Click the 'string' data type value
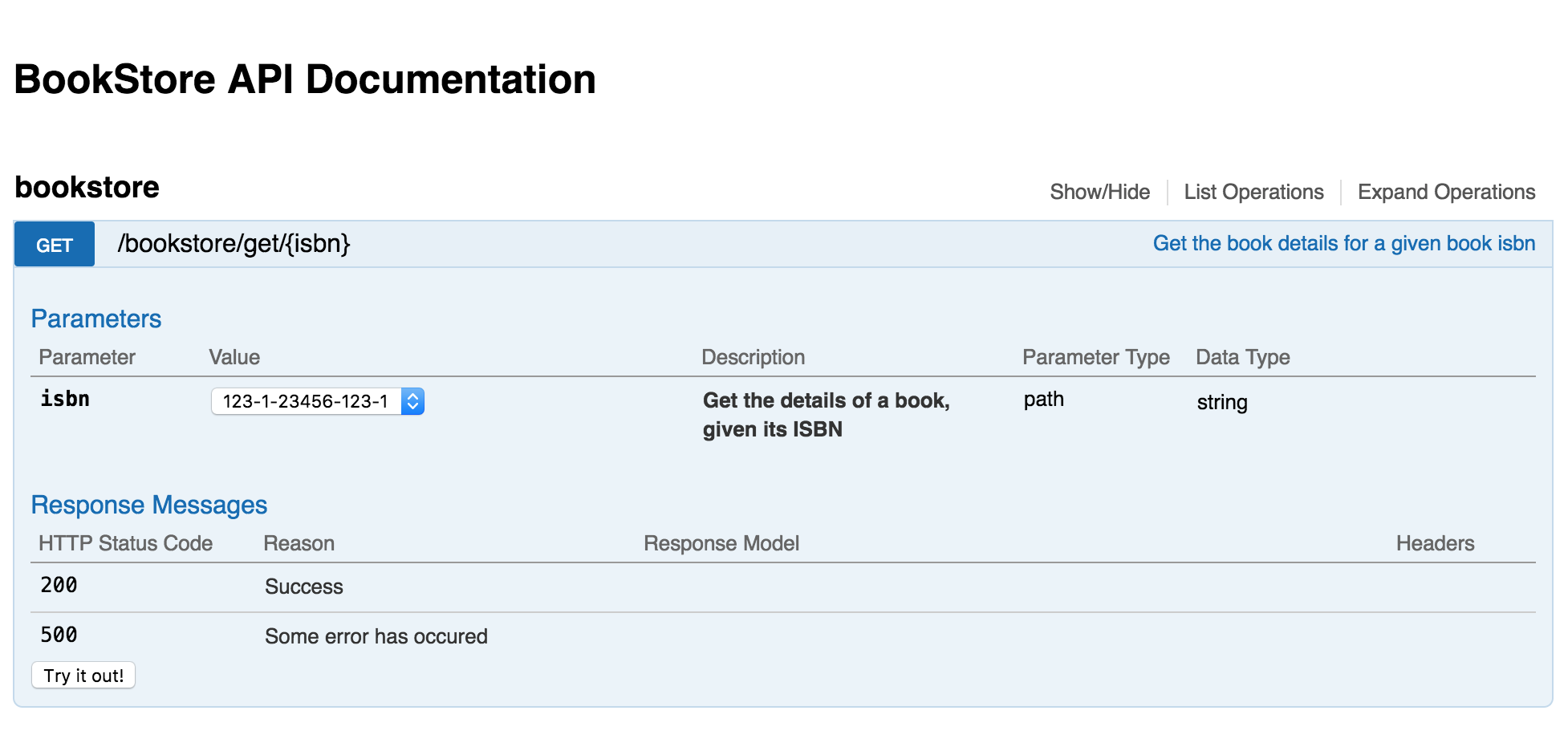 (x=1222, y=402)
